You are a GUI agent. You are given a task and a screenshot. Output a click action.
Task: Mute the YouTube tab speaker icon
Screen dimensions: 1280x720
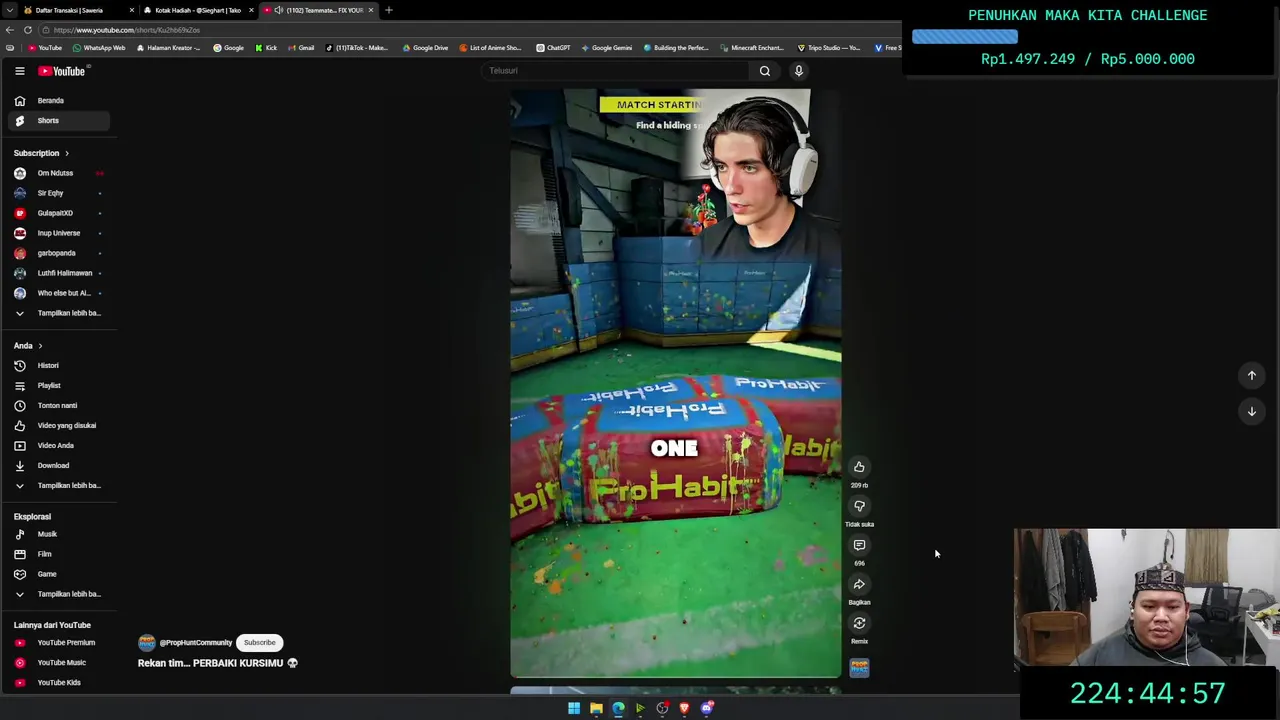tap(278, 10)
